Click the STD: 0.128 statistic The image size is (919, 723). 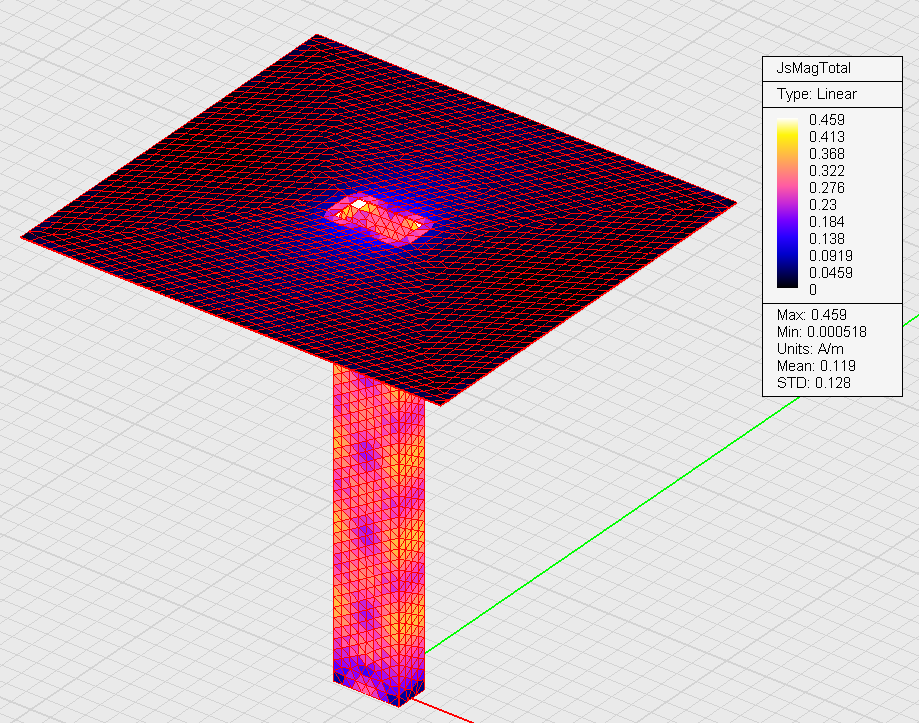(813, 383)
